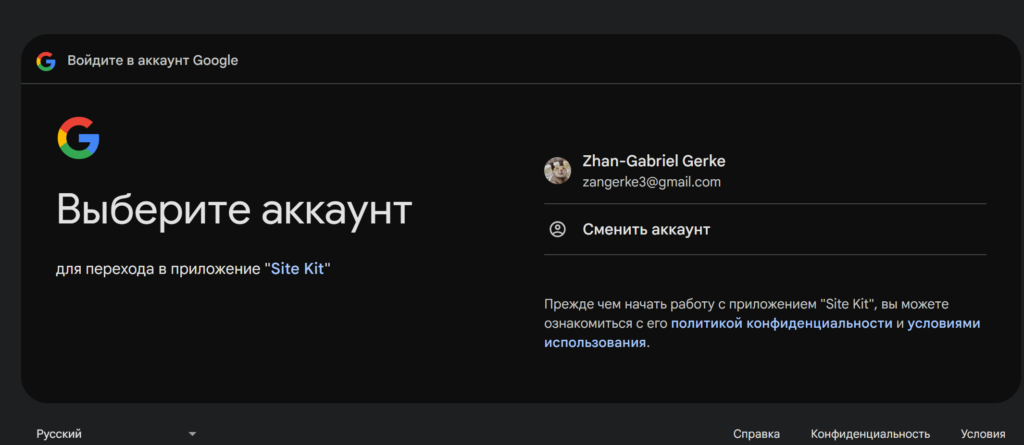The image size is (1024, 445).
Task: Click the language dropdown arrow
Action: point(192,434)
